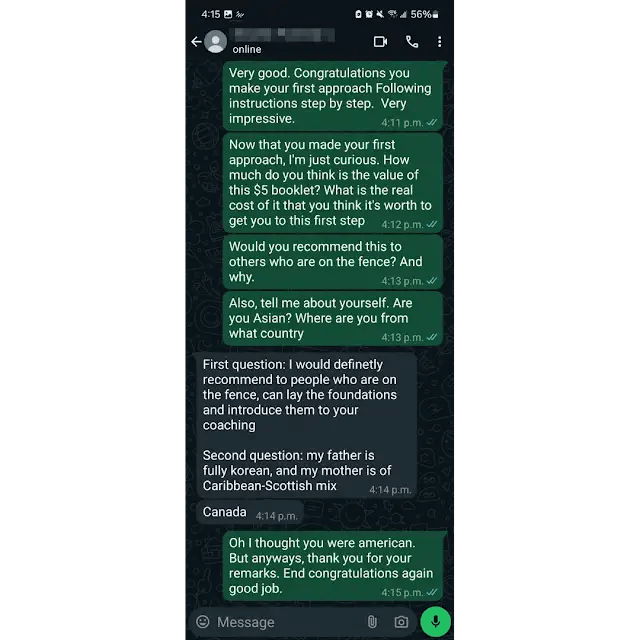The width and height of the screenshot is (640, 640).
Task: Open the emoji picker
Action: pos(203,622)
